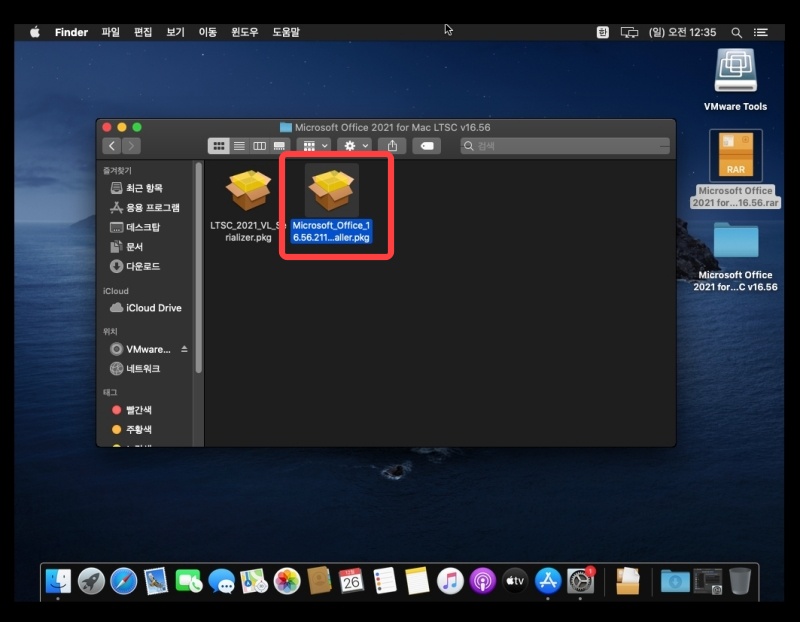Go back with the Finder back arrow

tap(112, 146)
